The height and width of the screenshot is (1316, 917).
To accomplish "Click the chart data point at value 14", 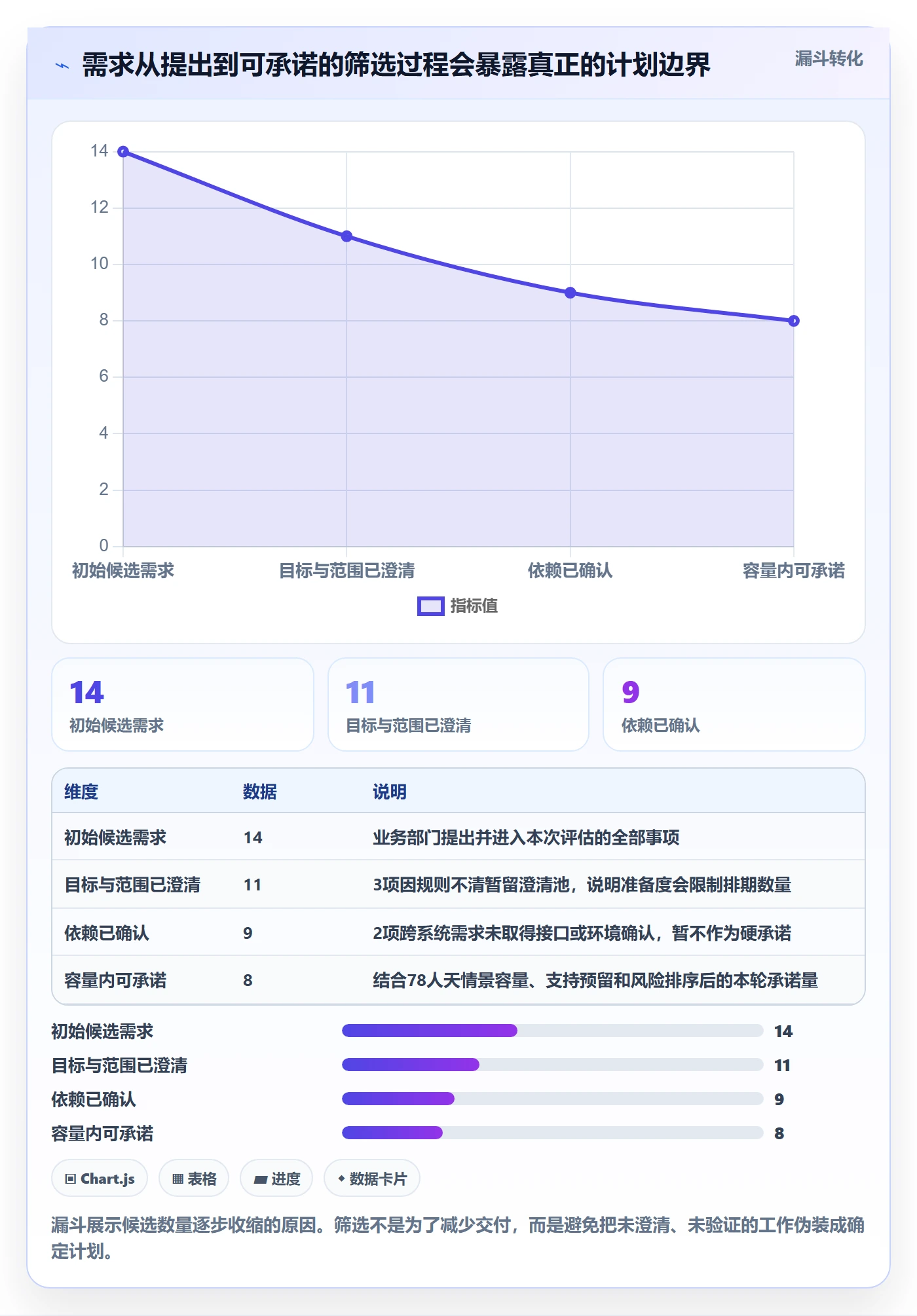I will pos(123,152).
